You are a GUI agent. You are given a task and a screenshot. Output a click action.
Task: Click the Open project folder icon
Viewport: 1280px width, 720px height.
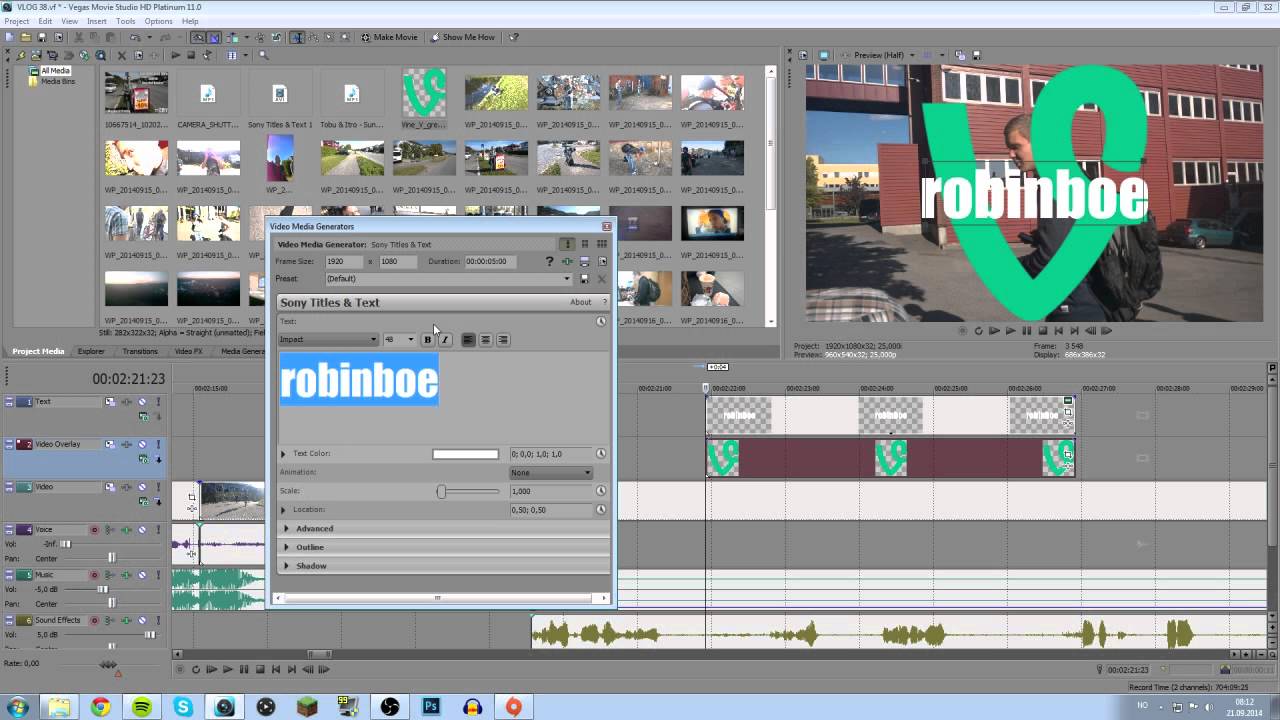(x=26, y=37)
